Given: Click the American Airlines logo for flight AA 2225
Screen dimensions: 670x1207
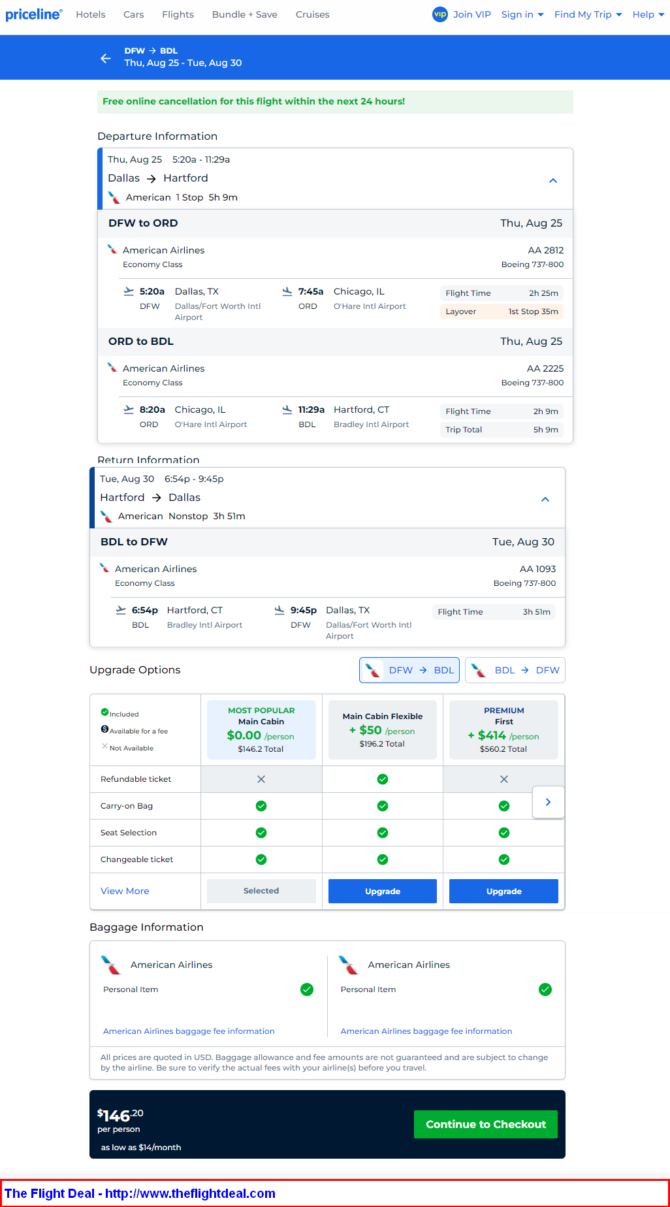Looking at the screenshot, I should pos(112,367).
